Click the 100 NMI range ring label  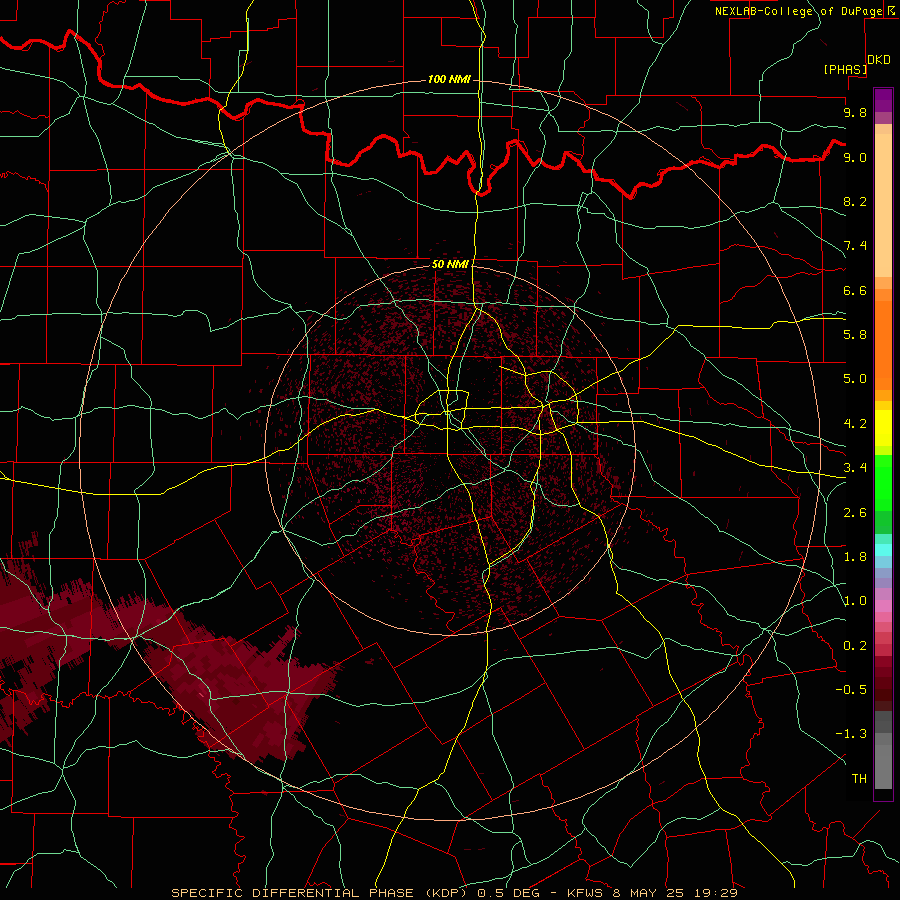tap(449, 79)
